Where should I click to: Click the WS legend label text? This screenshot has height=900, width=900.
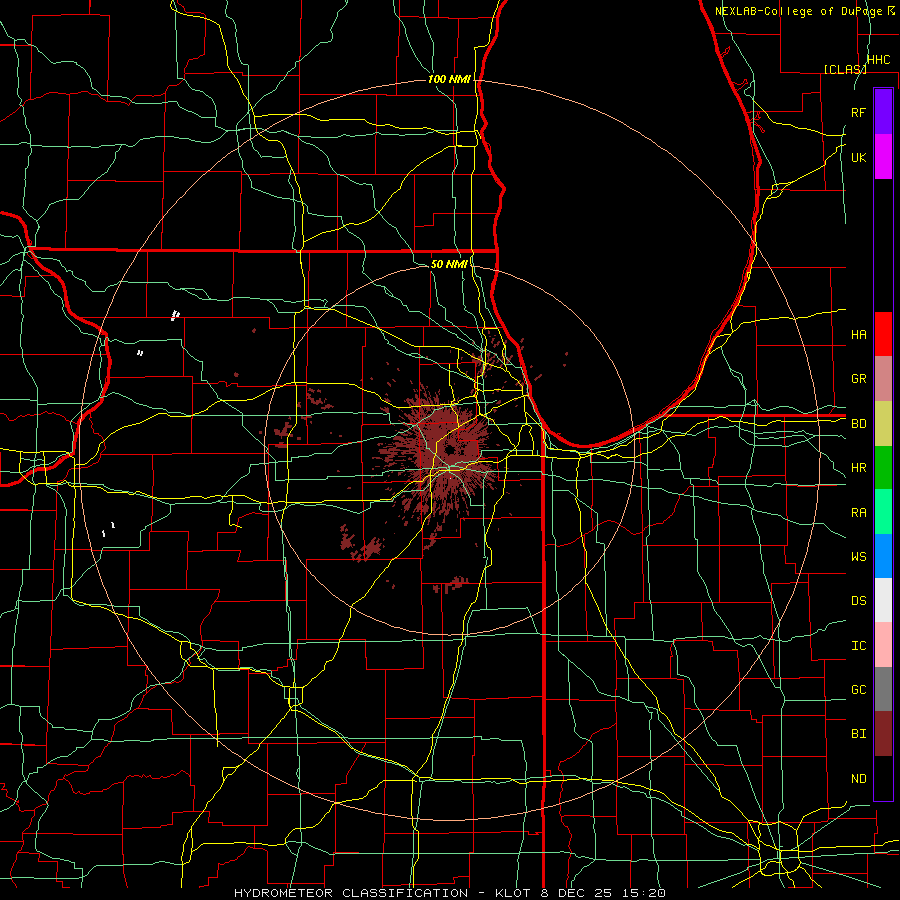point(858,557)
